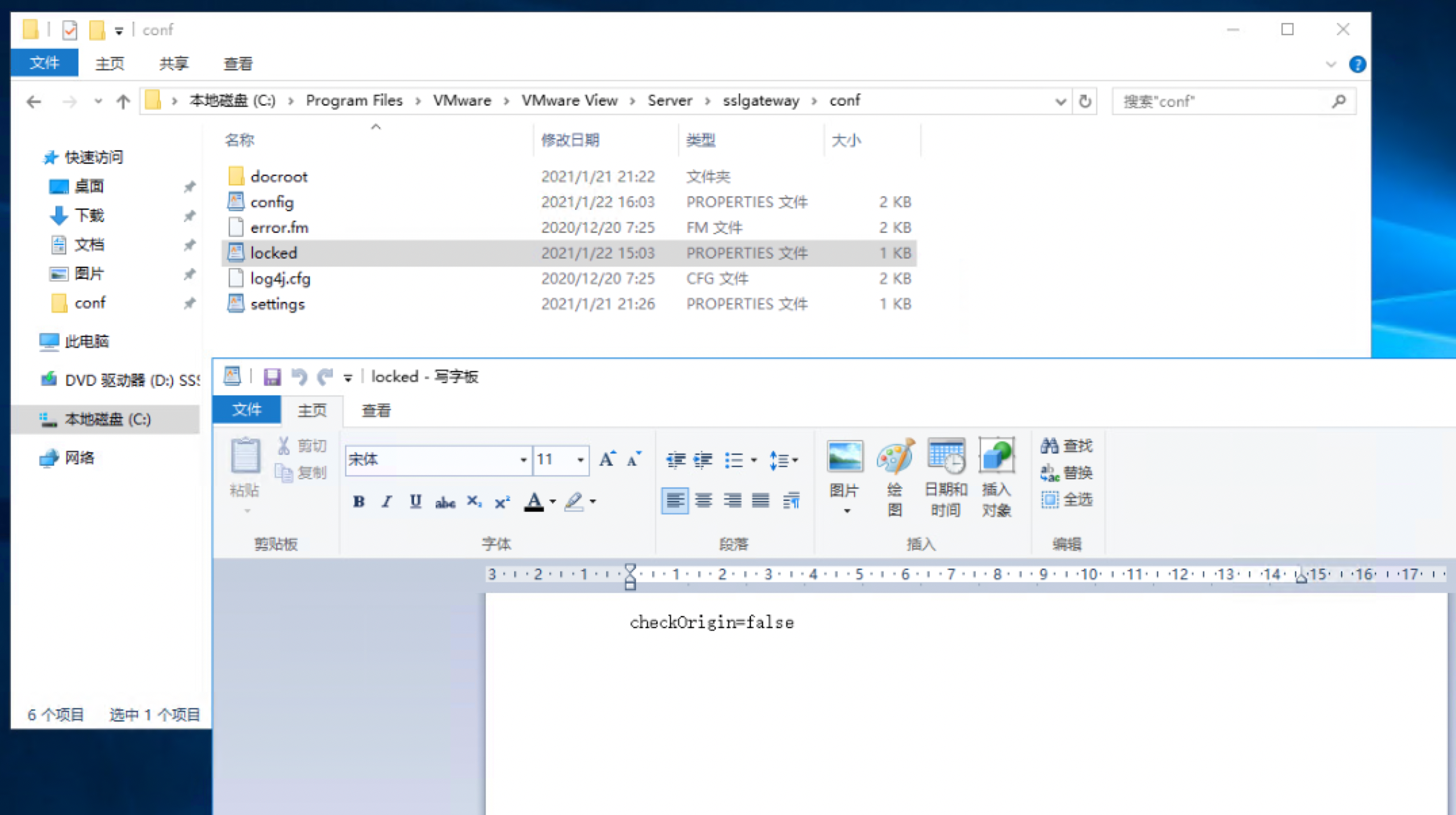This screenshot has height=815, width=1456.
Task: Click the strikethrough abc icon
Action: (x=445, y=502)
